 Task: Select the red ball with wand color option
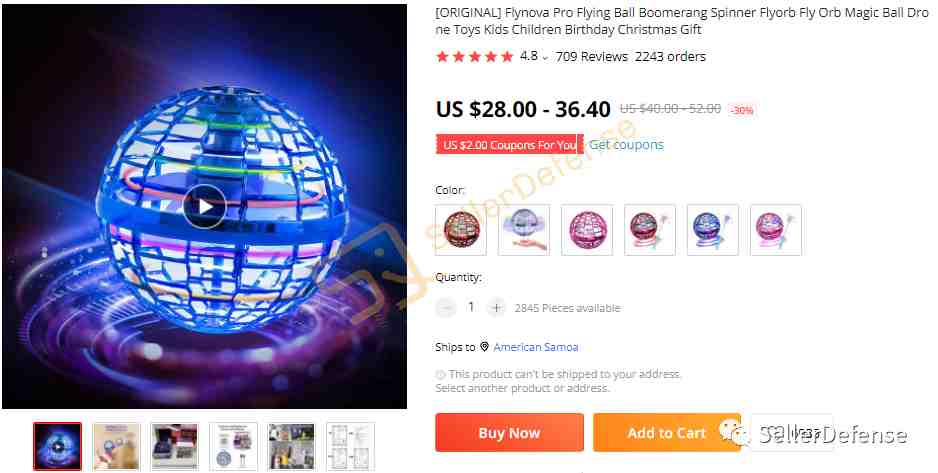click(650, 230)
